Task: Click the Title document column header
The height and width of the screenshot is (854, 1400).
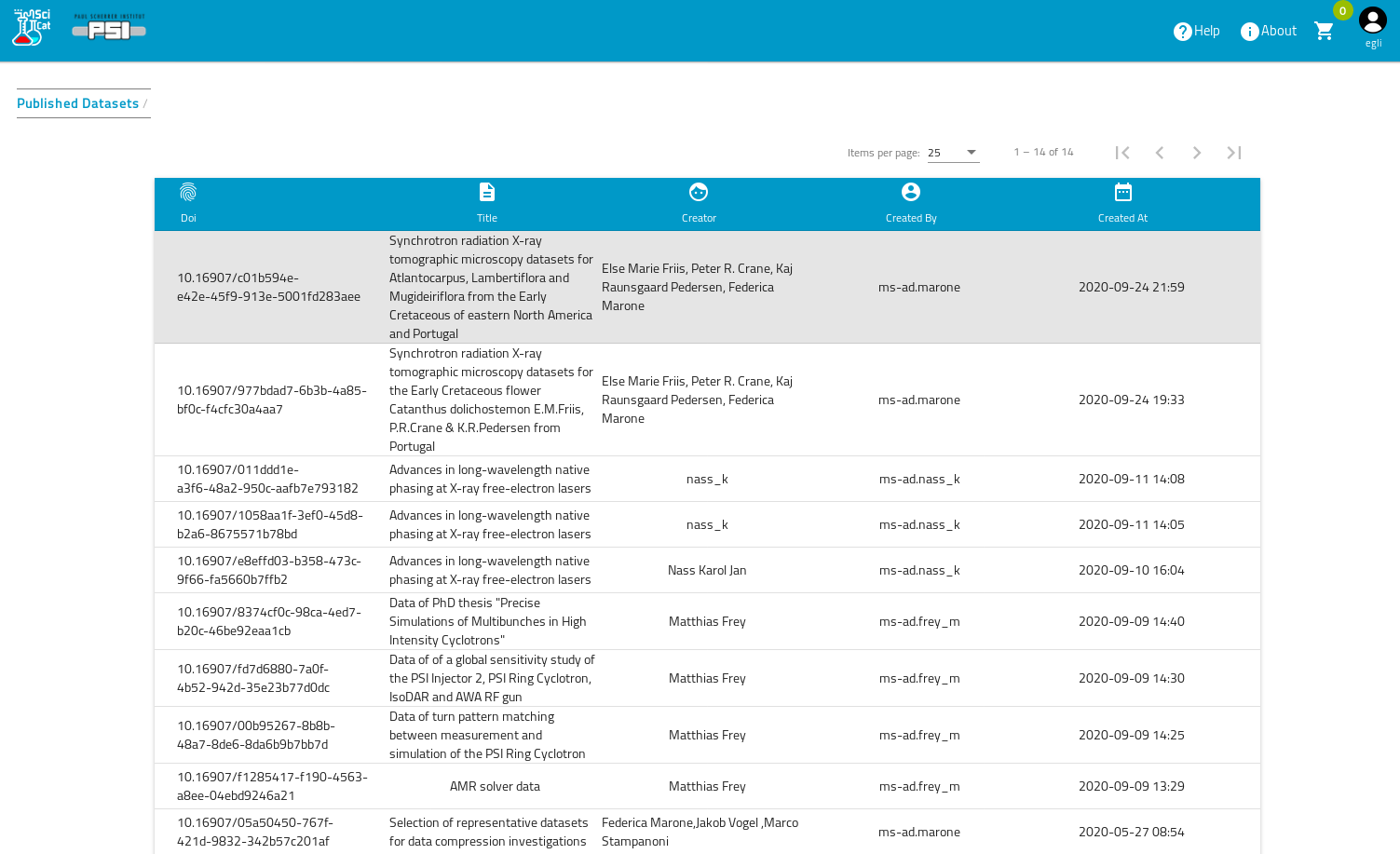Action: pos(487,203)
